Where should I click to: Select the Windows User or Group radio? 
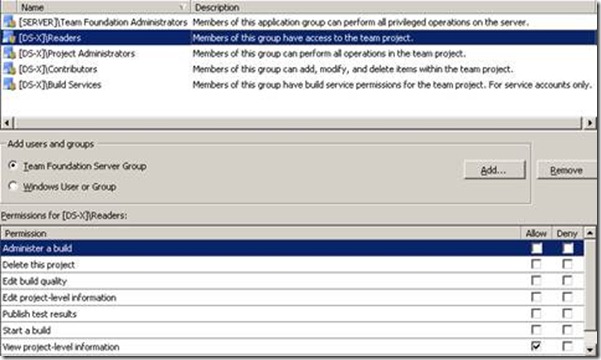point(13,186)
